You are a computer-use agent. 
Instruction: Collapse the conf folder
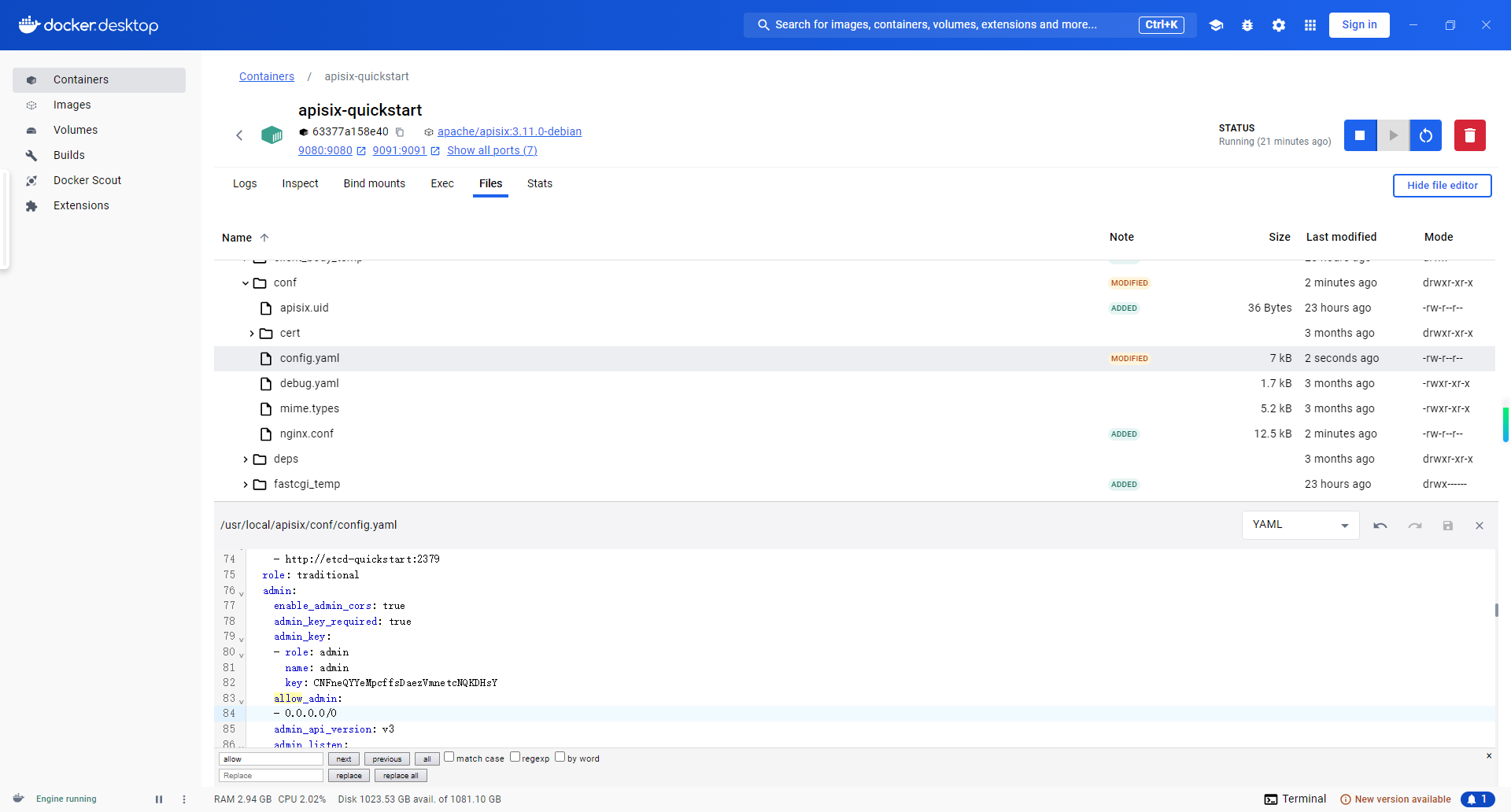(246, 283)
